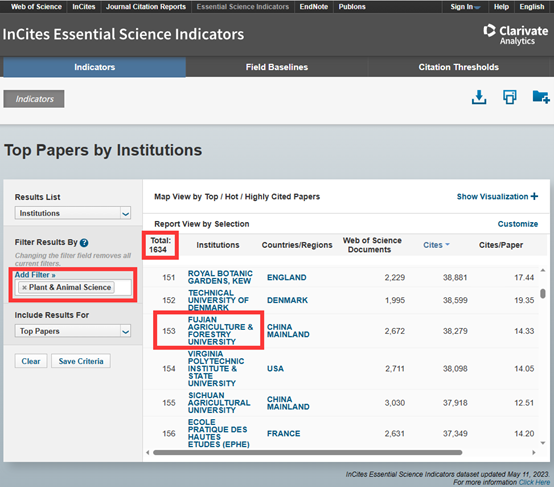Open the Filter Results By help icon
Viewport: 554px width, 487px height.
pyautogui.click(x=84, y=242)
